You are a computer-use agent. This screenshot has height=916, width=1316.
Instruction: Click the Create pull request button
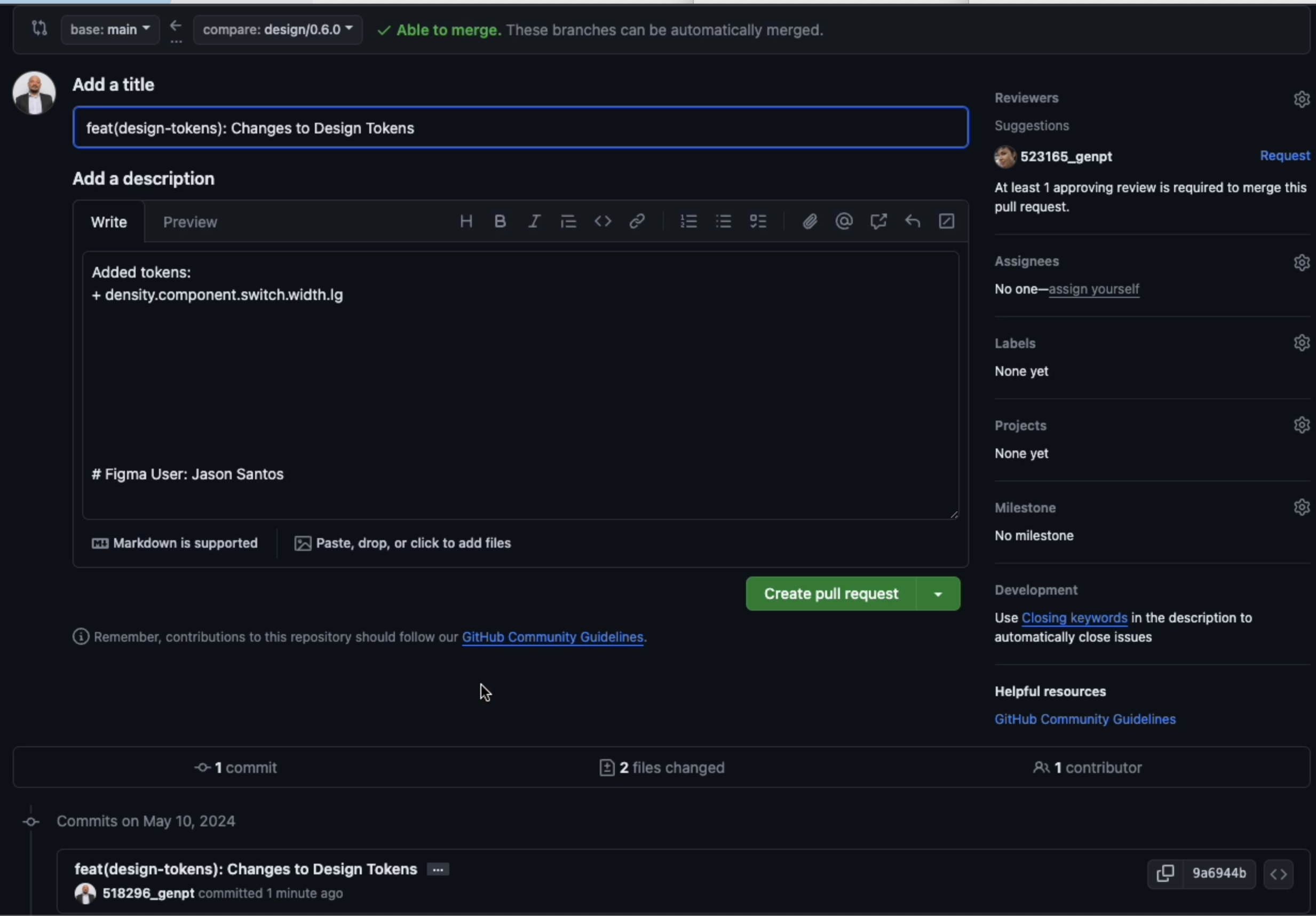(x=830, y=594)
